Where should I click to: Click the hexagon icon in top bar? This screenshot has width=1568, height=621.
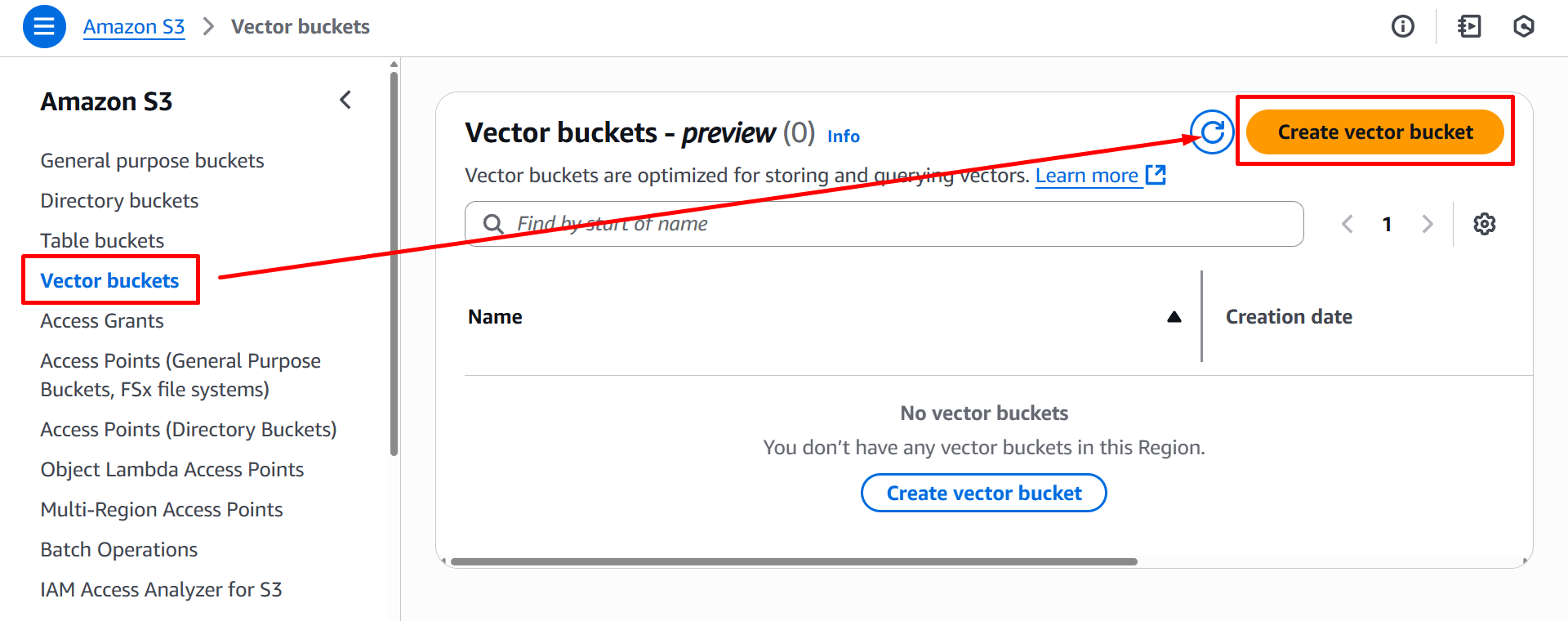click(1523, 27)
